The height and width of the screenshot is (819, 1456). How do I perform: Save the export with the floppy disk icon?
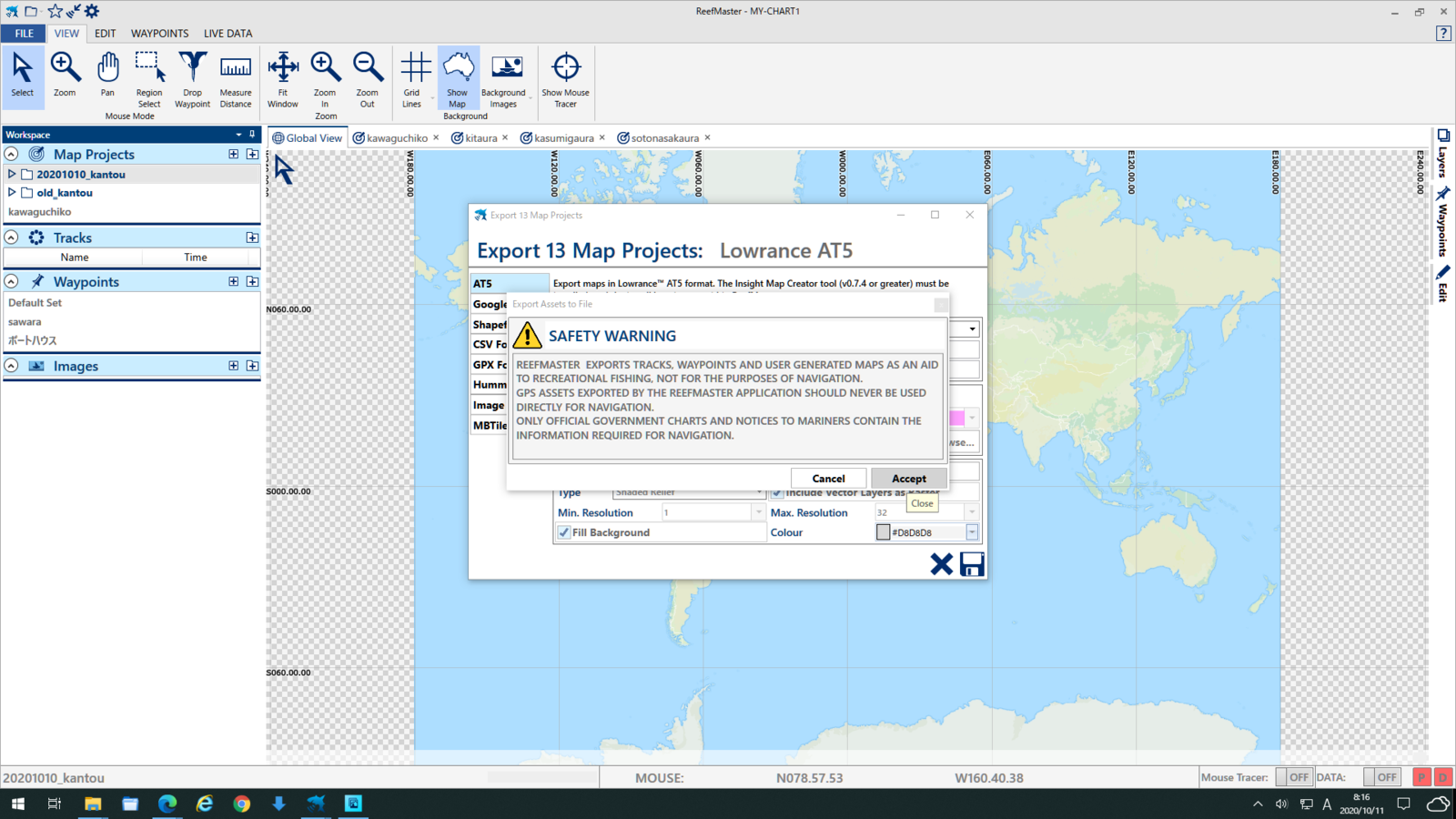tap(972, 564)
